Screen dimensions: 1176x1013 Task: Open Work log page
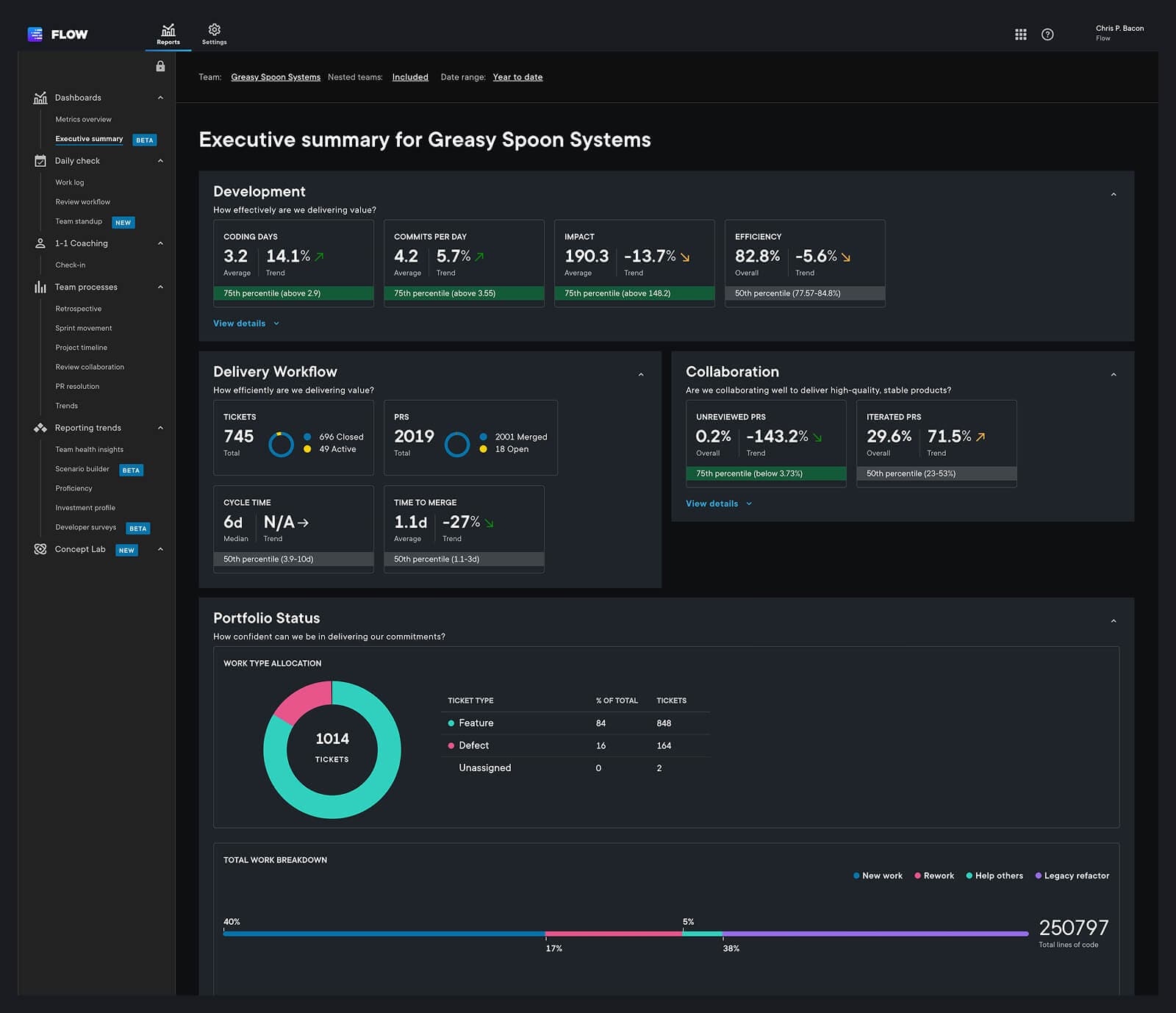(x=70, y=182)
